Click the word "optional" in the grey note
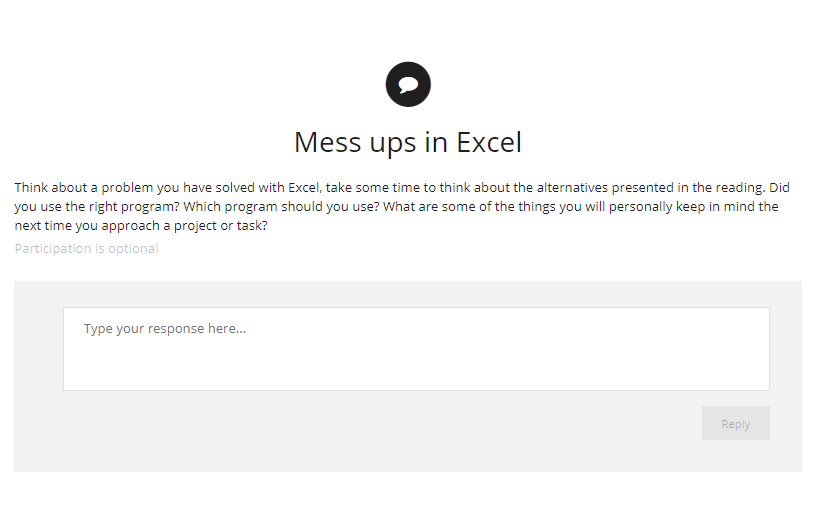 (133, 249)
